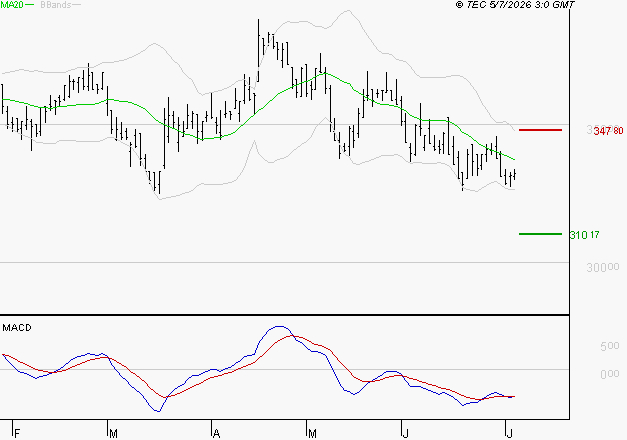Screen dimensions: 627x440
Task: Click the MA20 legend label
Action: (12, 5)
